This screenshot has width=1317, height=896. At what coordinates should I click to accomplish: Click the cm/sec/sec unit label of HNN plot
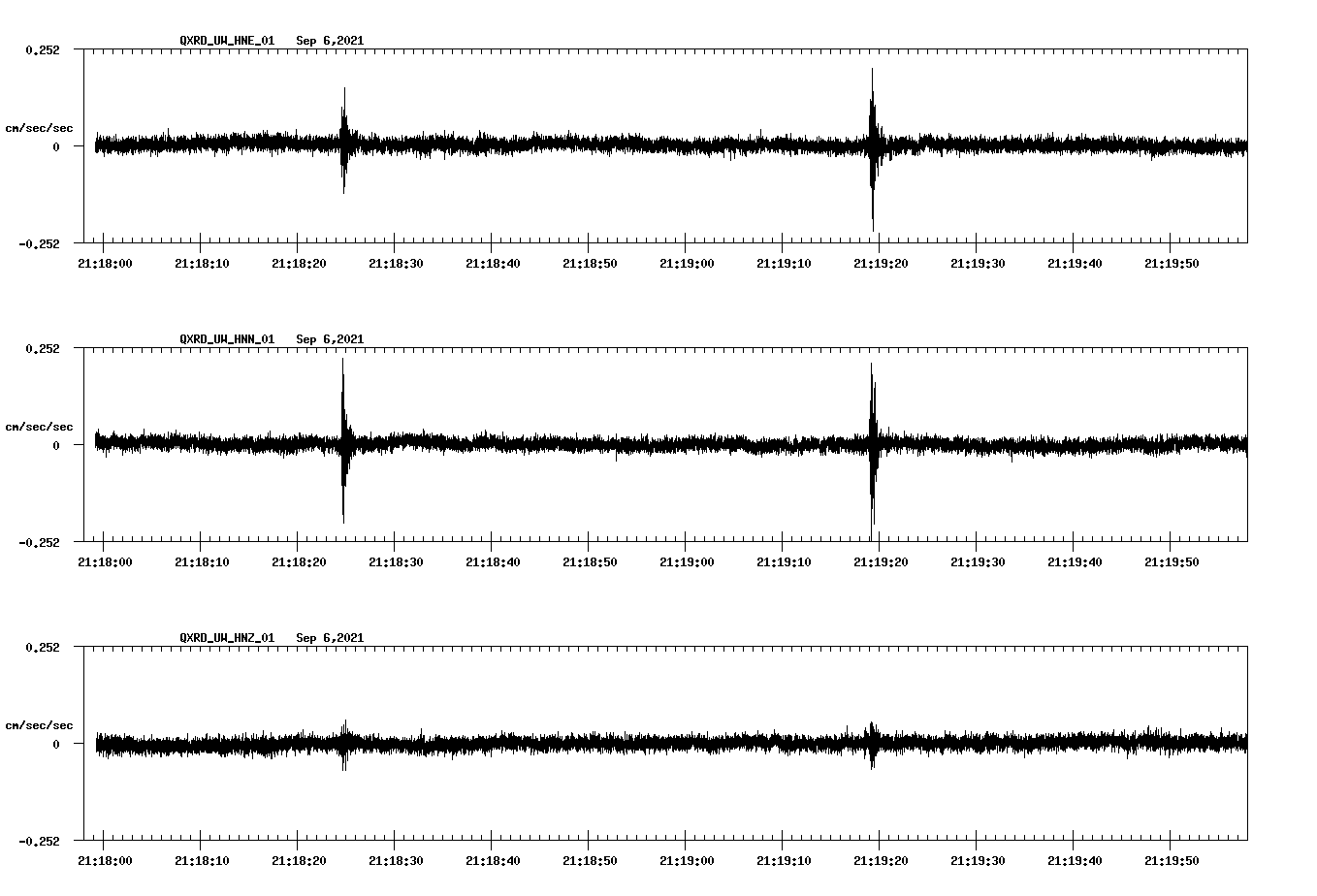(x=39, y=427)
